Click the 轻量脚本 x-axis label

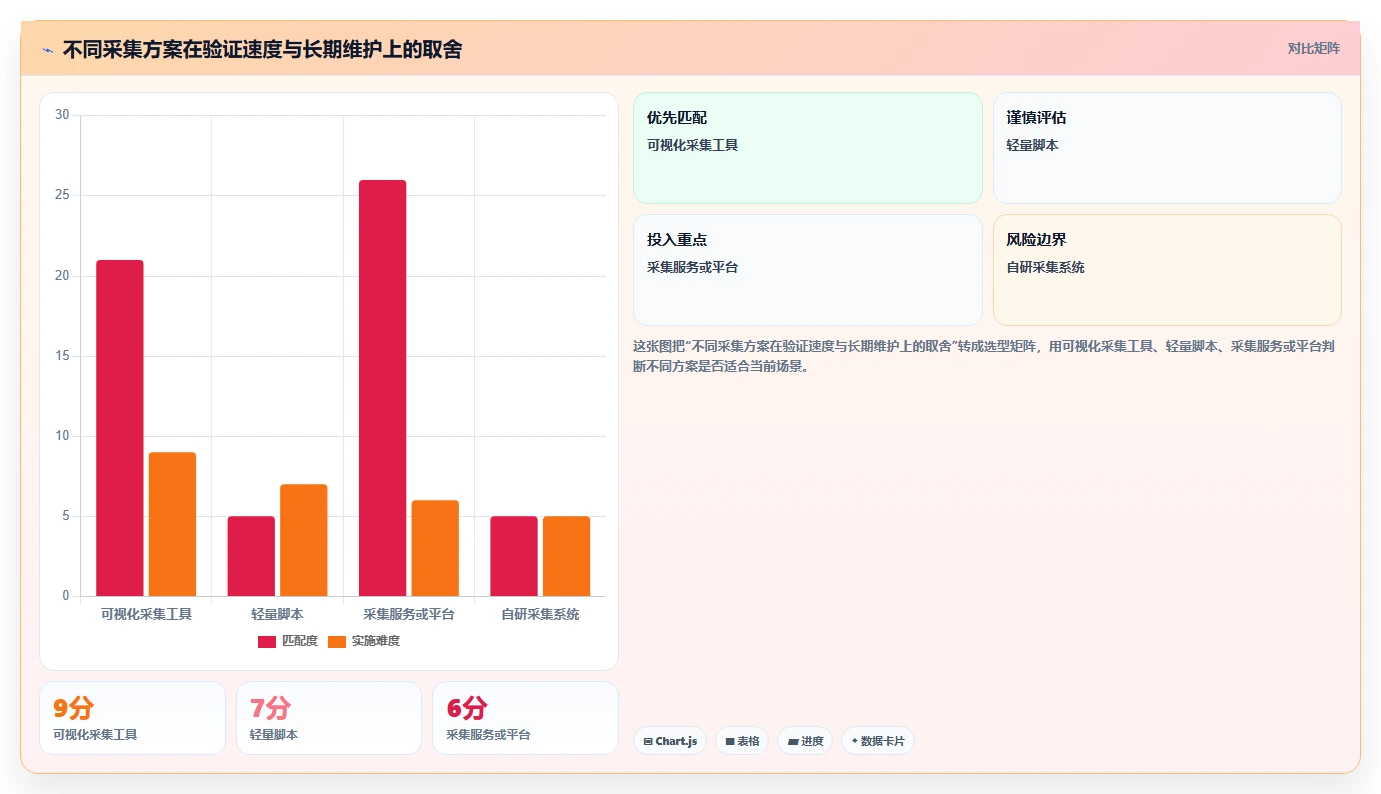(x=277, y=614)
